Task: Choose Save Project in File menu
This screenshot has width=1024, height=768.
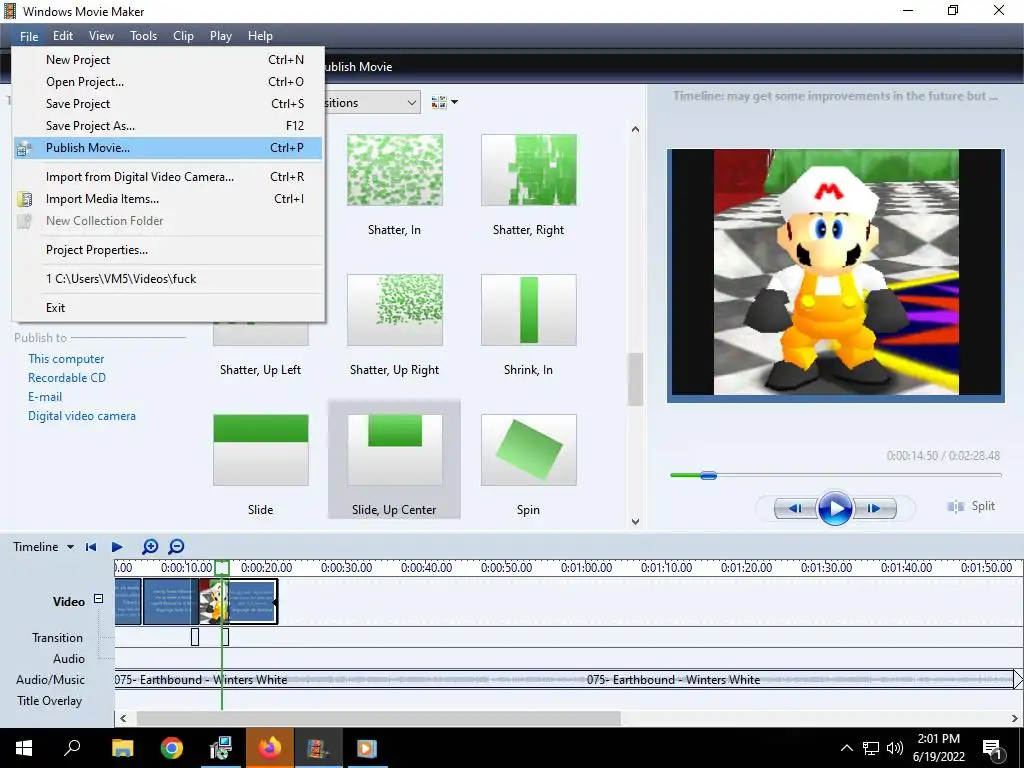Action: tap(168, 104)
